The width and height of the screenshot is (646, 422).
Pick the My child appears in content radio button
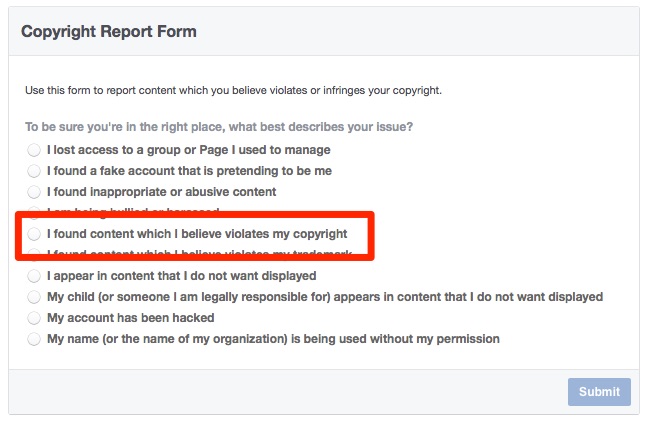[x=35, y=297]
